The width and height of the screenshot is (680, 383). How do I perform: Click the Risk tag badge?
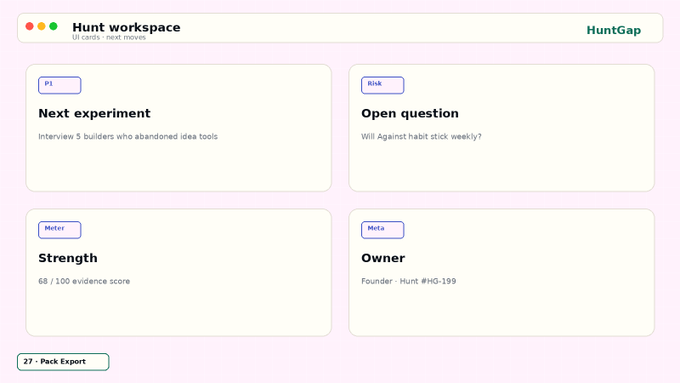(382, 85)
